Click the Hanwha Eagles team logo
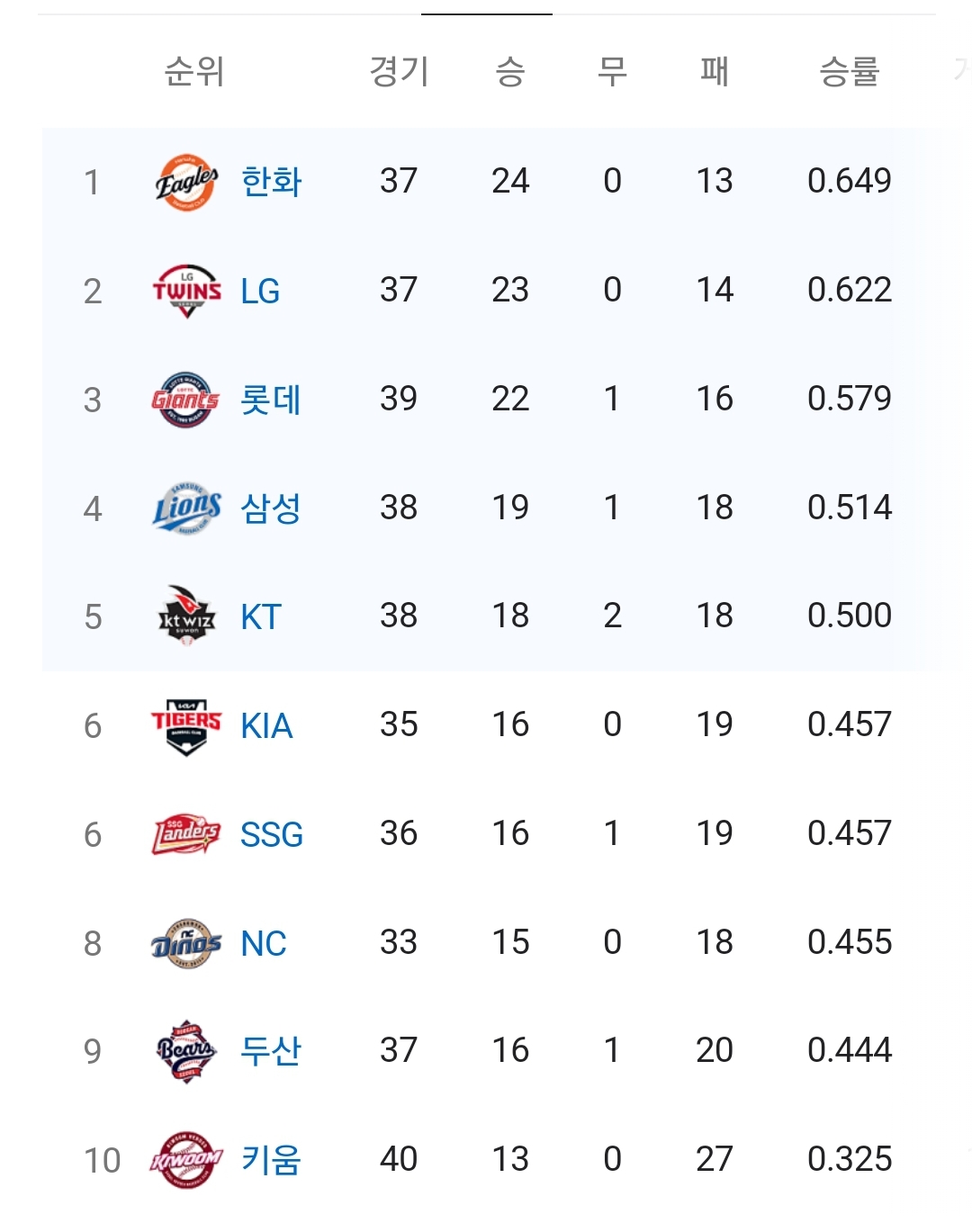The image size is (972, 1232). coord(186,182)
